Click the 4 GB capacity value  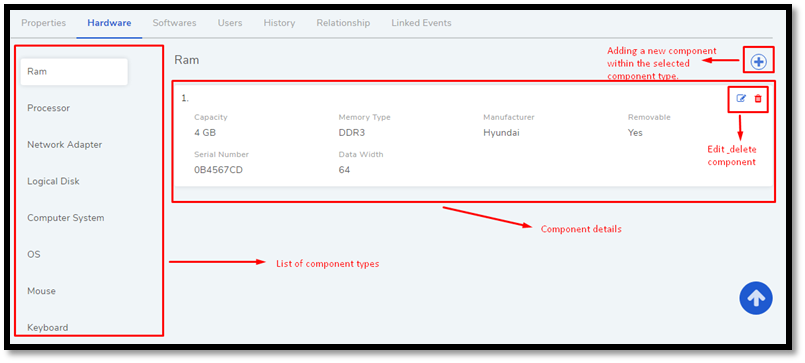click(x=205, y=132)
